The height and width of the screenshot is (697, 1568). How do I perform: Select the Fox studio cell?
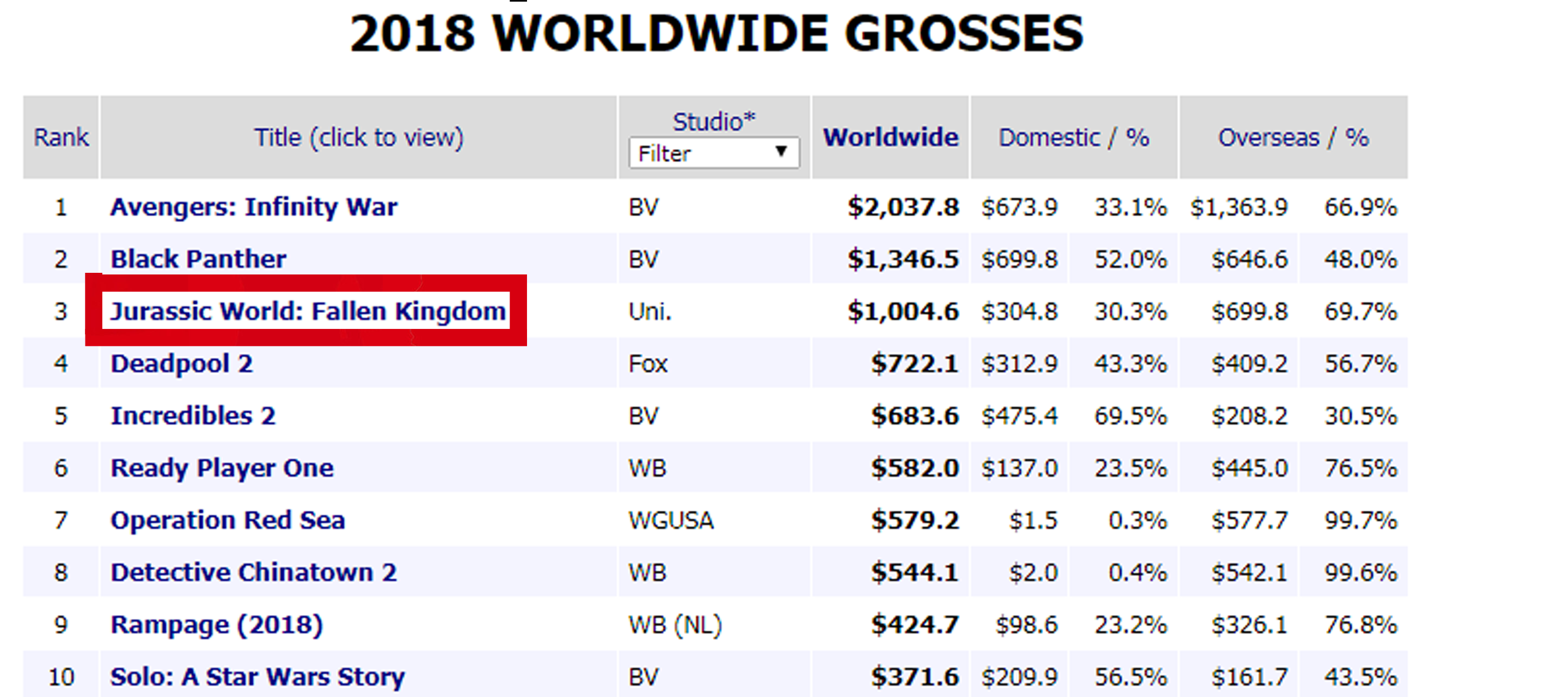tap(648, 364)
